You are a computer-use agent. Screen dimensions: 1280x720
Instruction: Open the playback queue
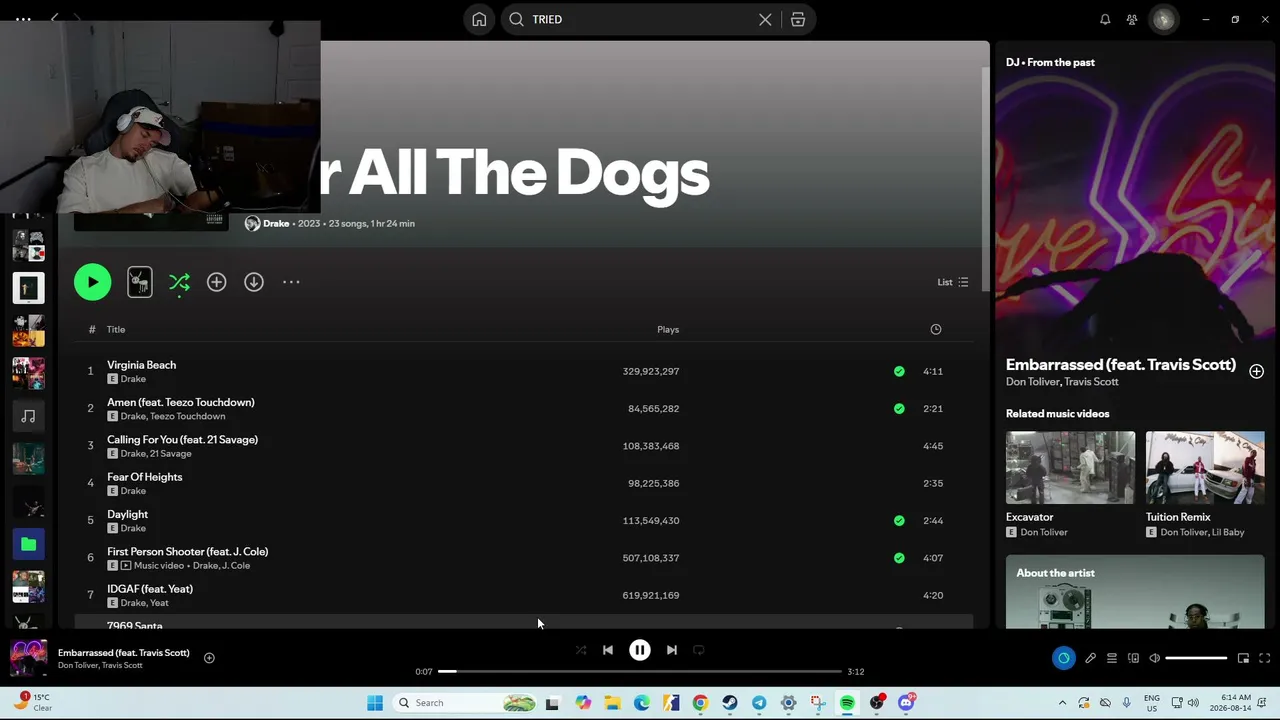(x=1111, y=658)
